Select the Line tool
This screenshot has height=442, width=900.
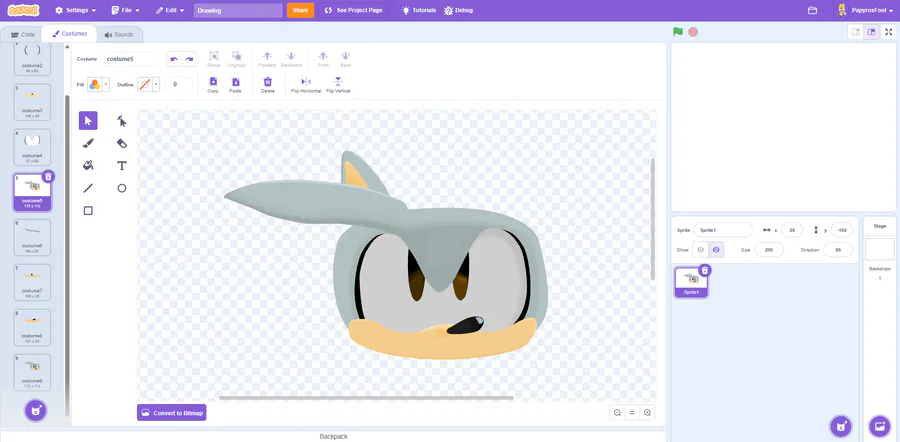point(88,188)
